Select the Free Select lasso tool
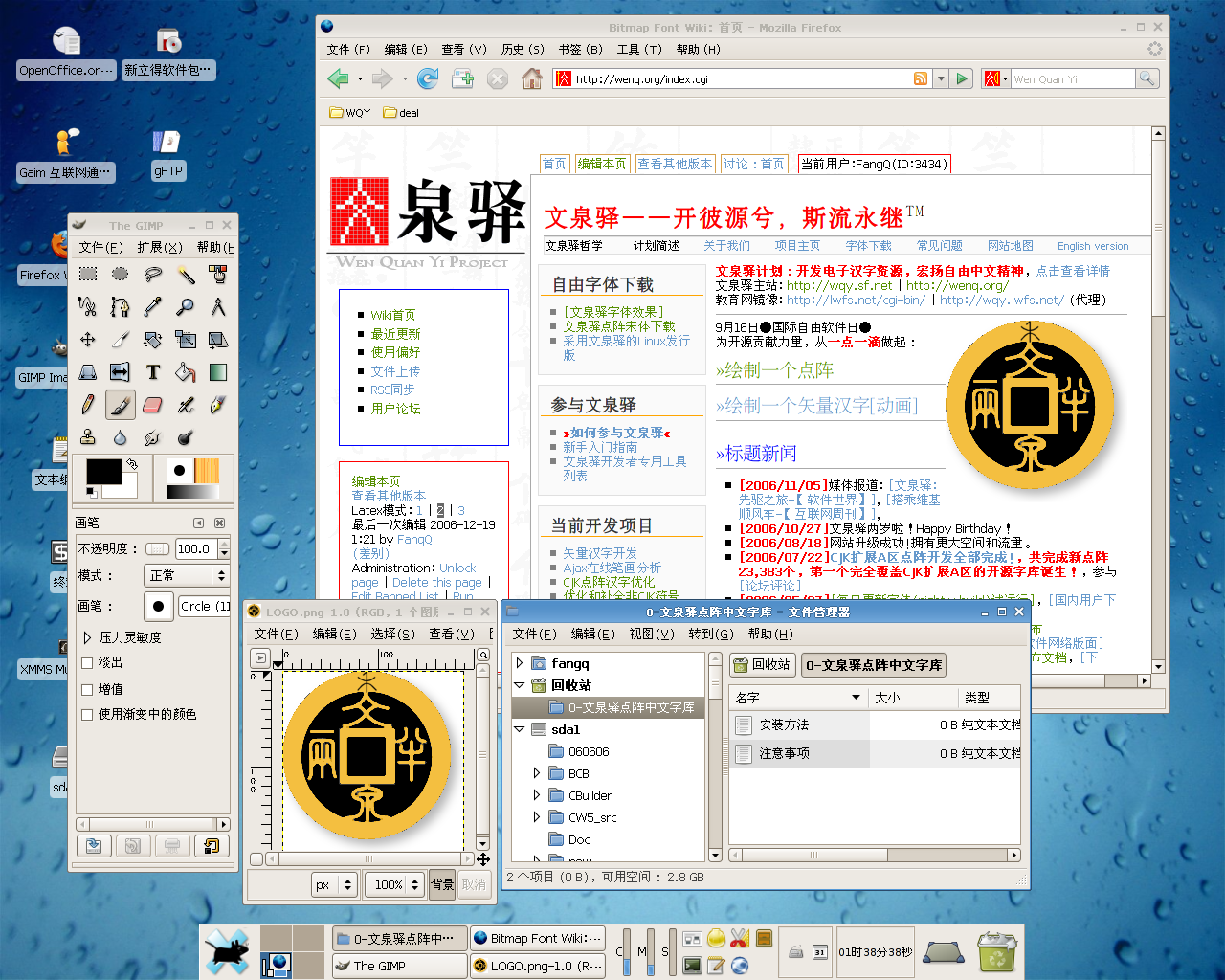This screenshot has width=1225, height=980. click(153, 275)
